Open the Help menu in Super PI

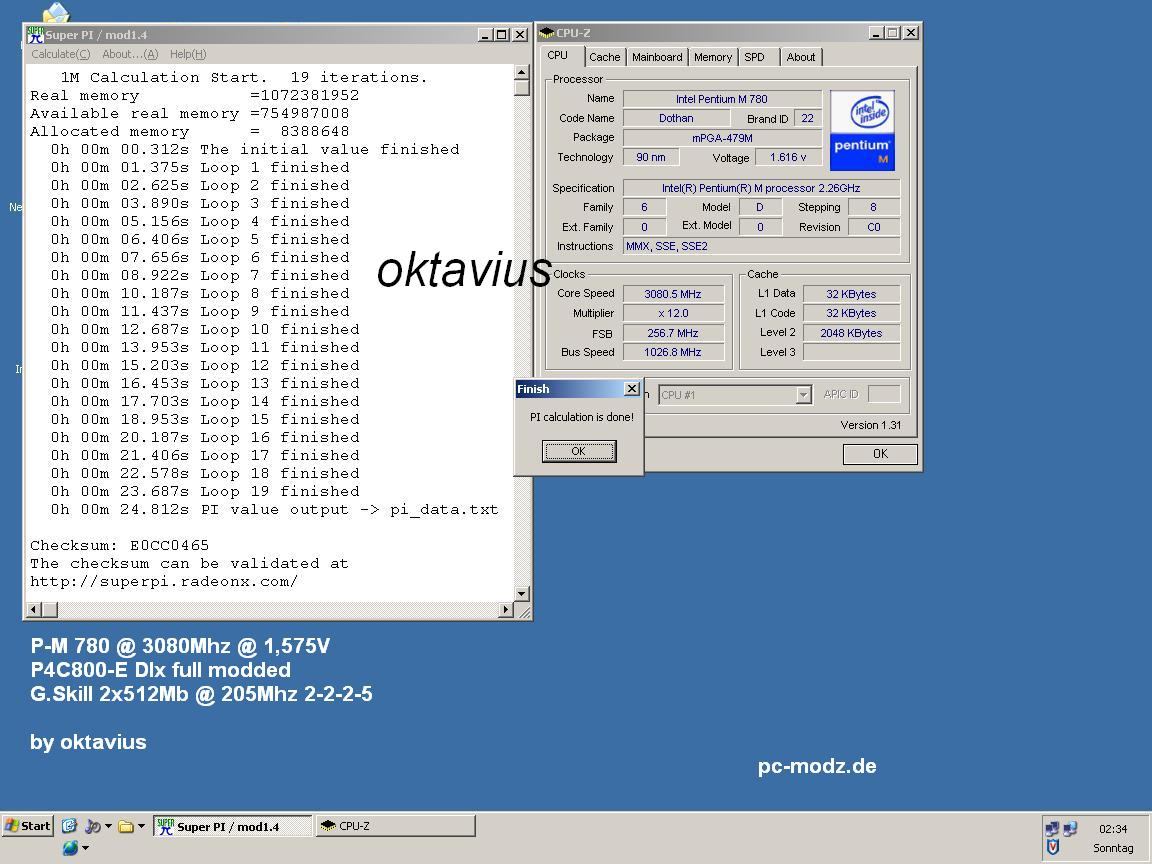coord(188,54)
